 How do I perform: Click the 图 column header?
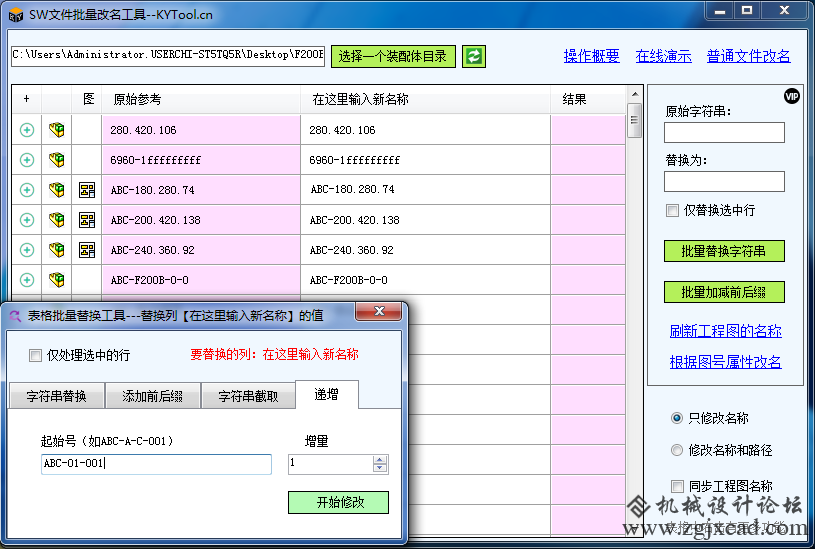87,99
